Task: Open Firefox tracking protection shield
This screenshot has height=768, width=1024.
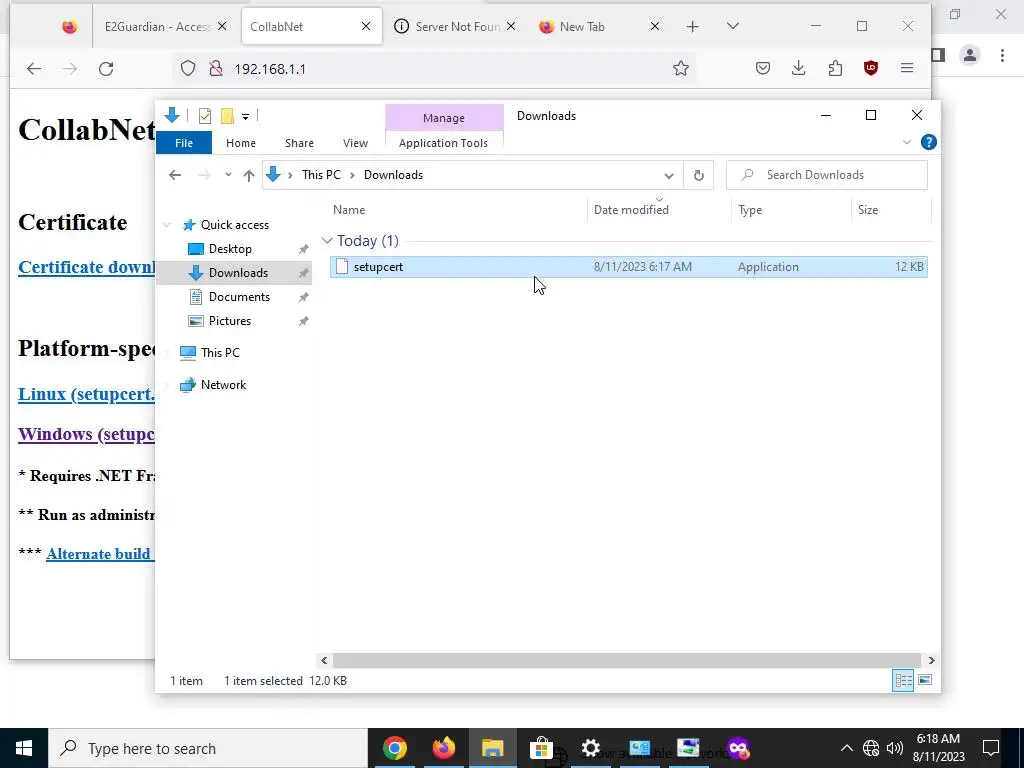Action: point(188,69)
